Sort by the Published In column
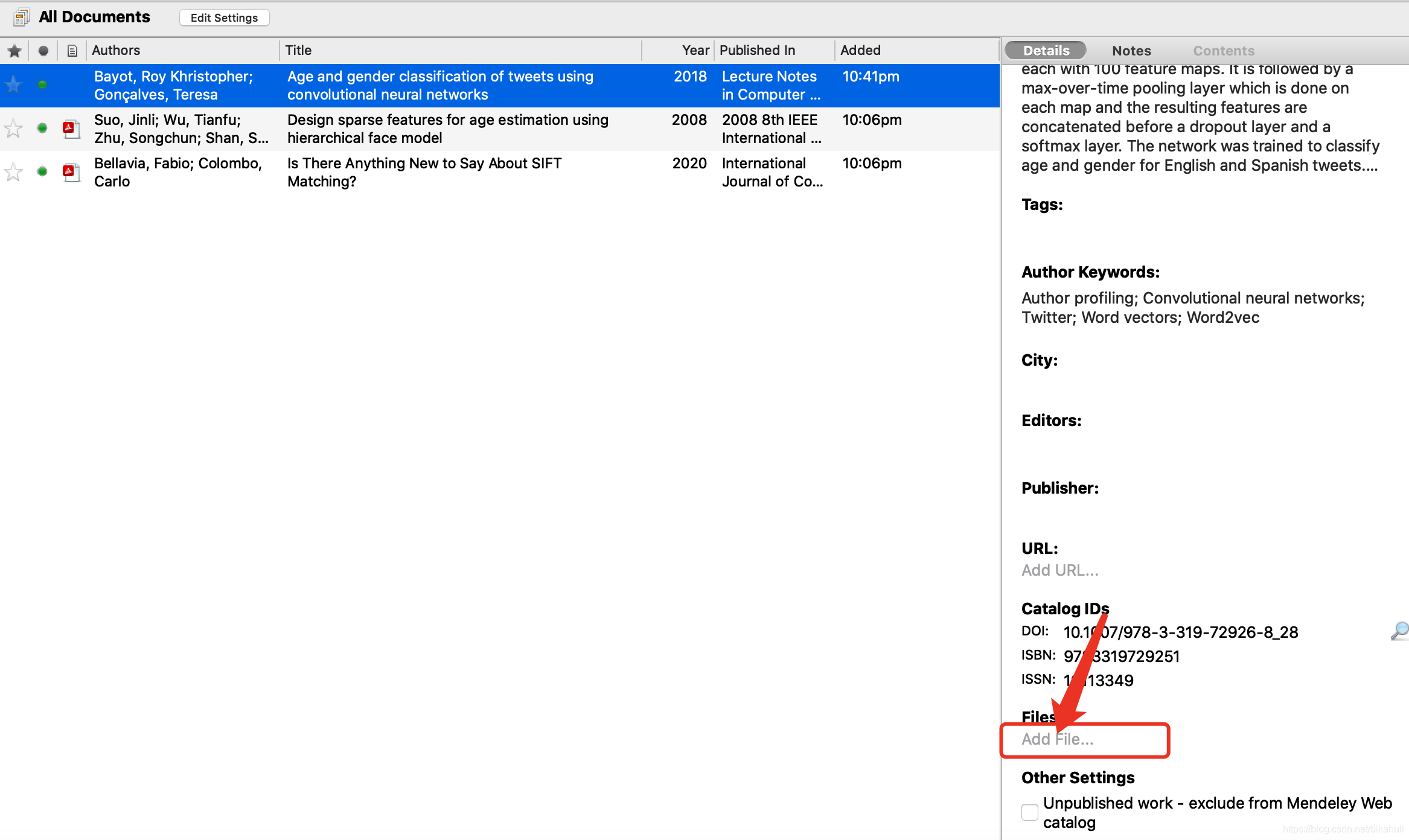The height and width of the screenshot is (840, 1409). [x=774, y=50]
